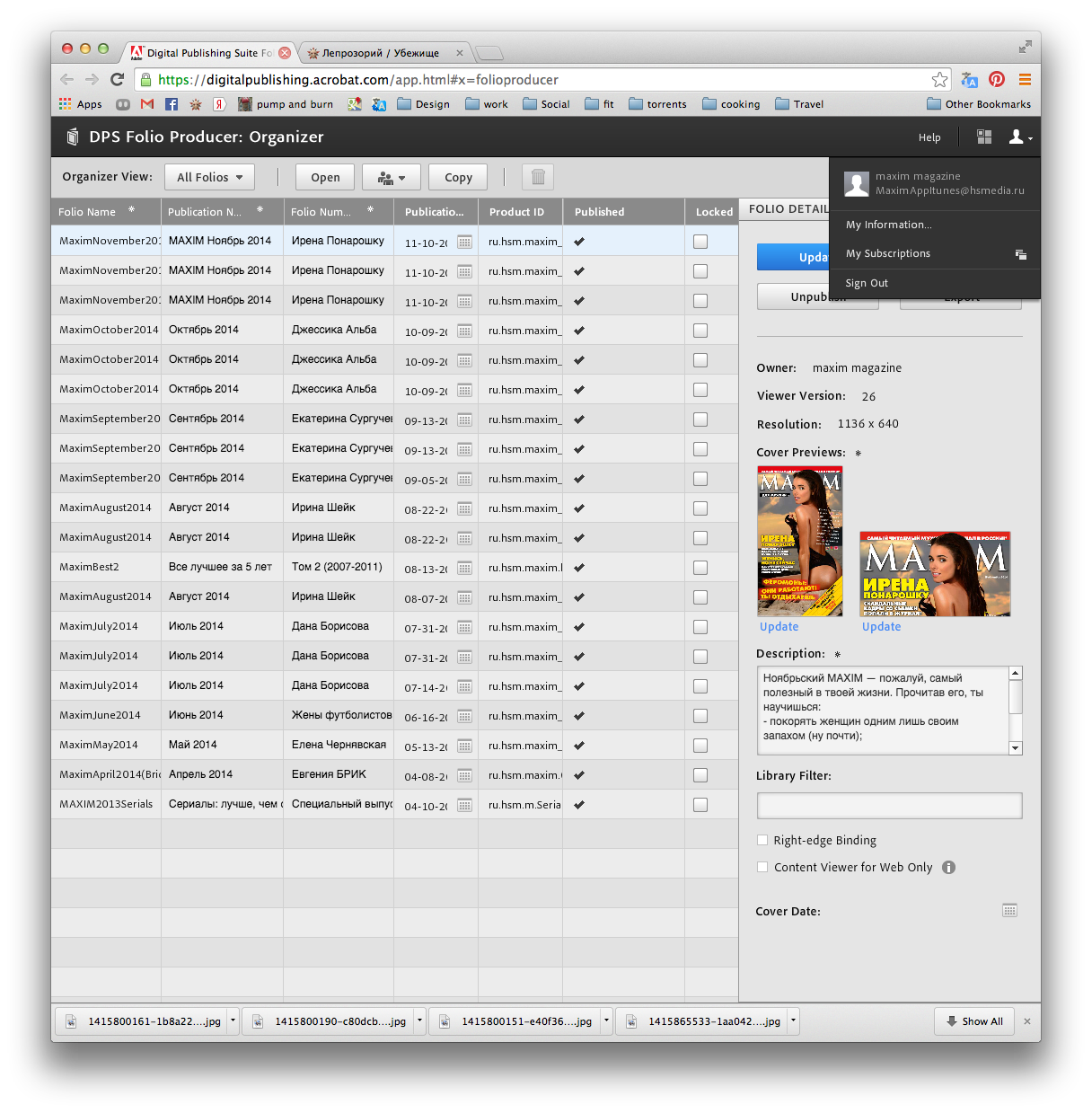Click the browser back arrow
1092x1113 pixels.
pyautogui.click(x=67, y=79)
